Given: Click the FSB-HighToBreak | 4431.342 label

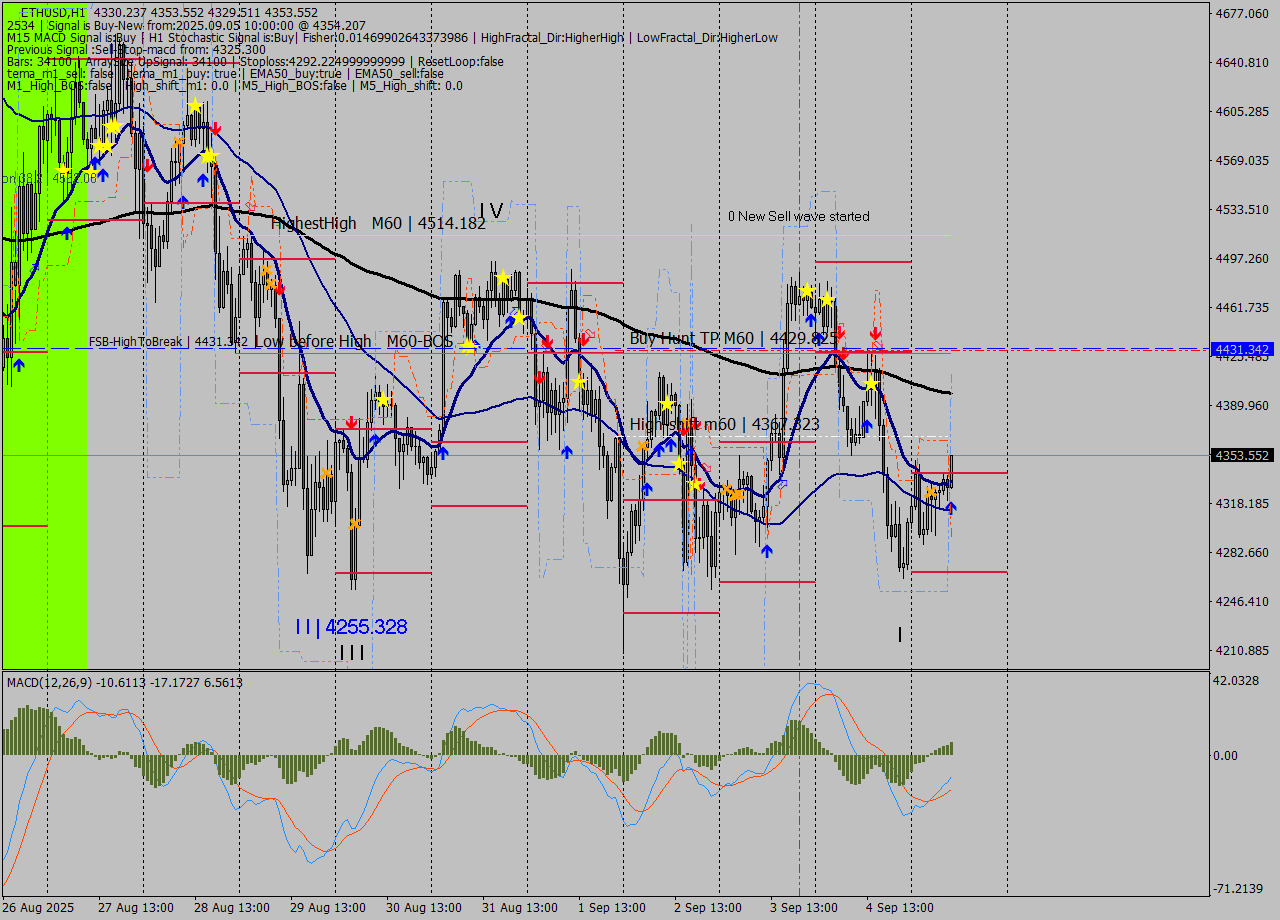Looking at the screenshot, I should [168, 342].
